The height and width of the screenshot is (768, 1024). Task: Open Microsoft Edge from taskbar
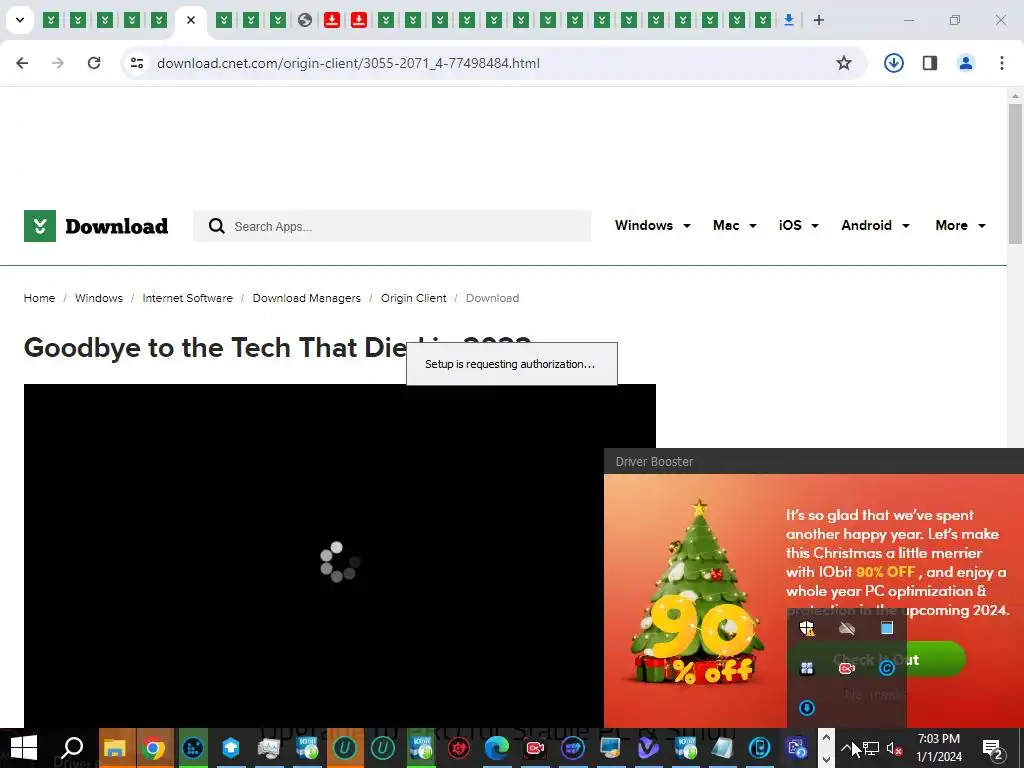click(496, 748)
